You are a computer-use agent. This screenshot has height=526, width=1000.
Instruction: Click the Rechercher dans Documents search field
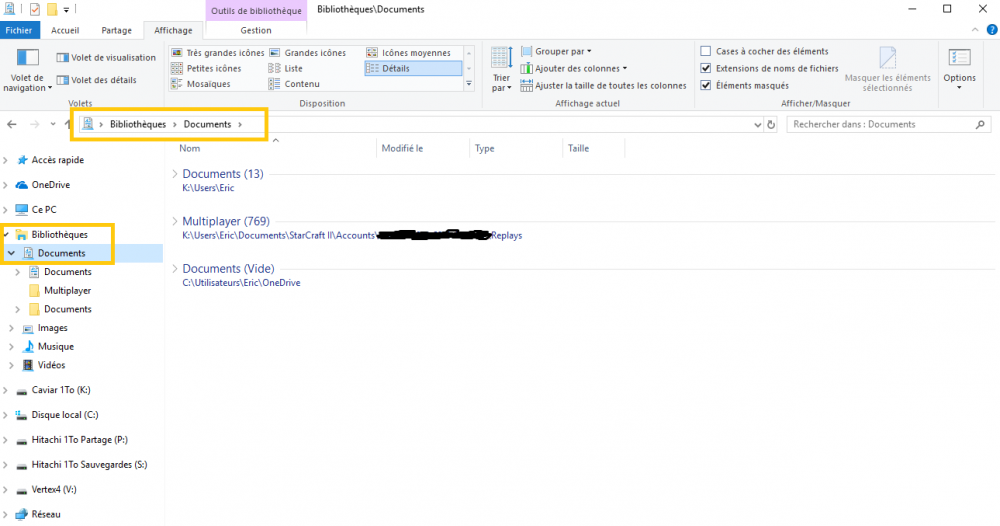[880, 125]
